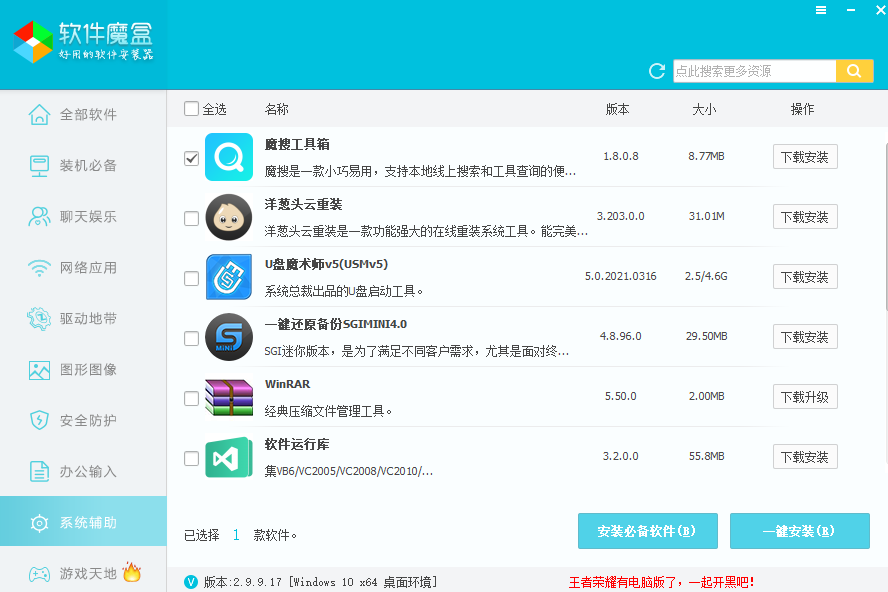Click the 游戏天地 gamepad icon

[39, 574]
